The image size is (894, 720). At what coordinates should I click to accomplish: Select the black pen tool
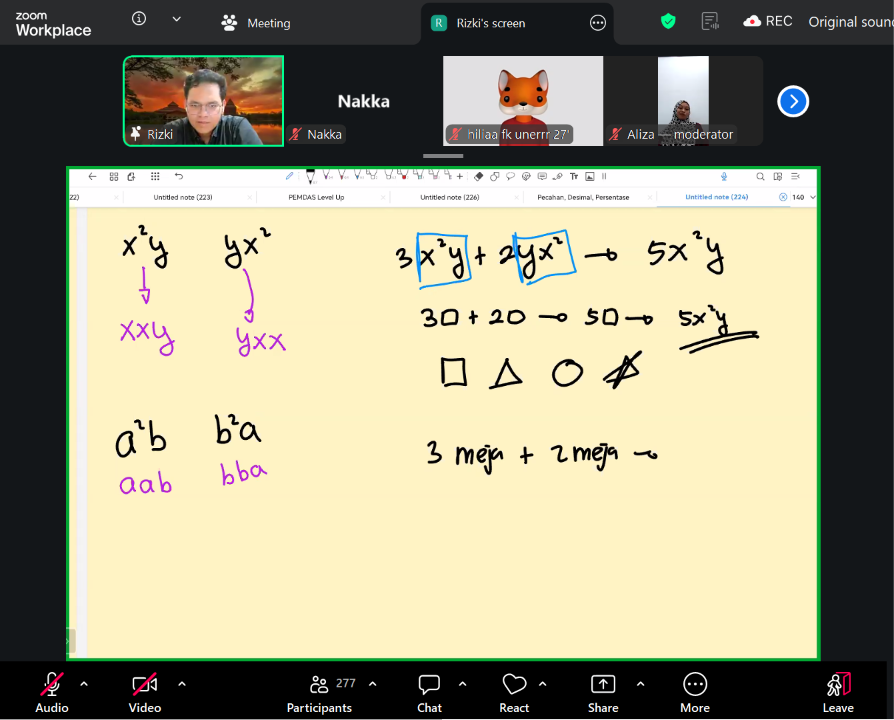tap(311, 176)
